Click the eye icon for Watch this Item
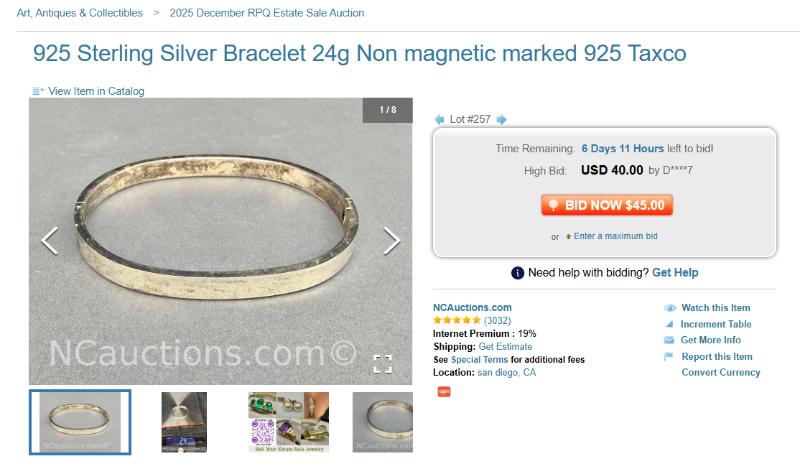Image resolution: width=800 pixels, height=469 pixels. pyautogui.click(x=670, y=308)
